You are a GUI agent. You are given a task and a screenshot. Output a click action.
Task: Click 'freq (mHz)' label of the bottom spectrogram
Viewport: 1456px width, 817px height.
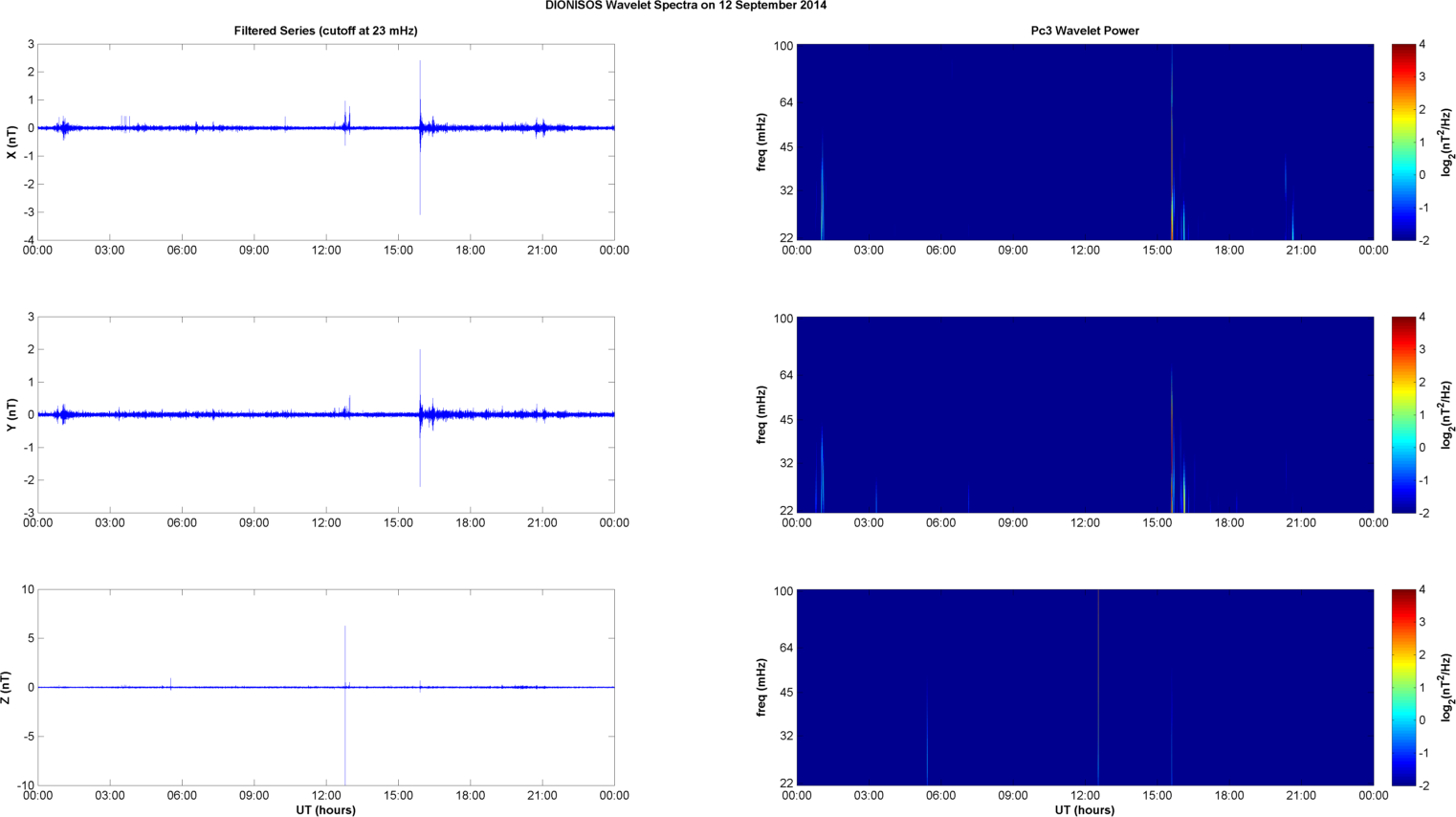pyautogui.click(x=761, y=687)
